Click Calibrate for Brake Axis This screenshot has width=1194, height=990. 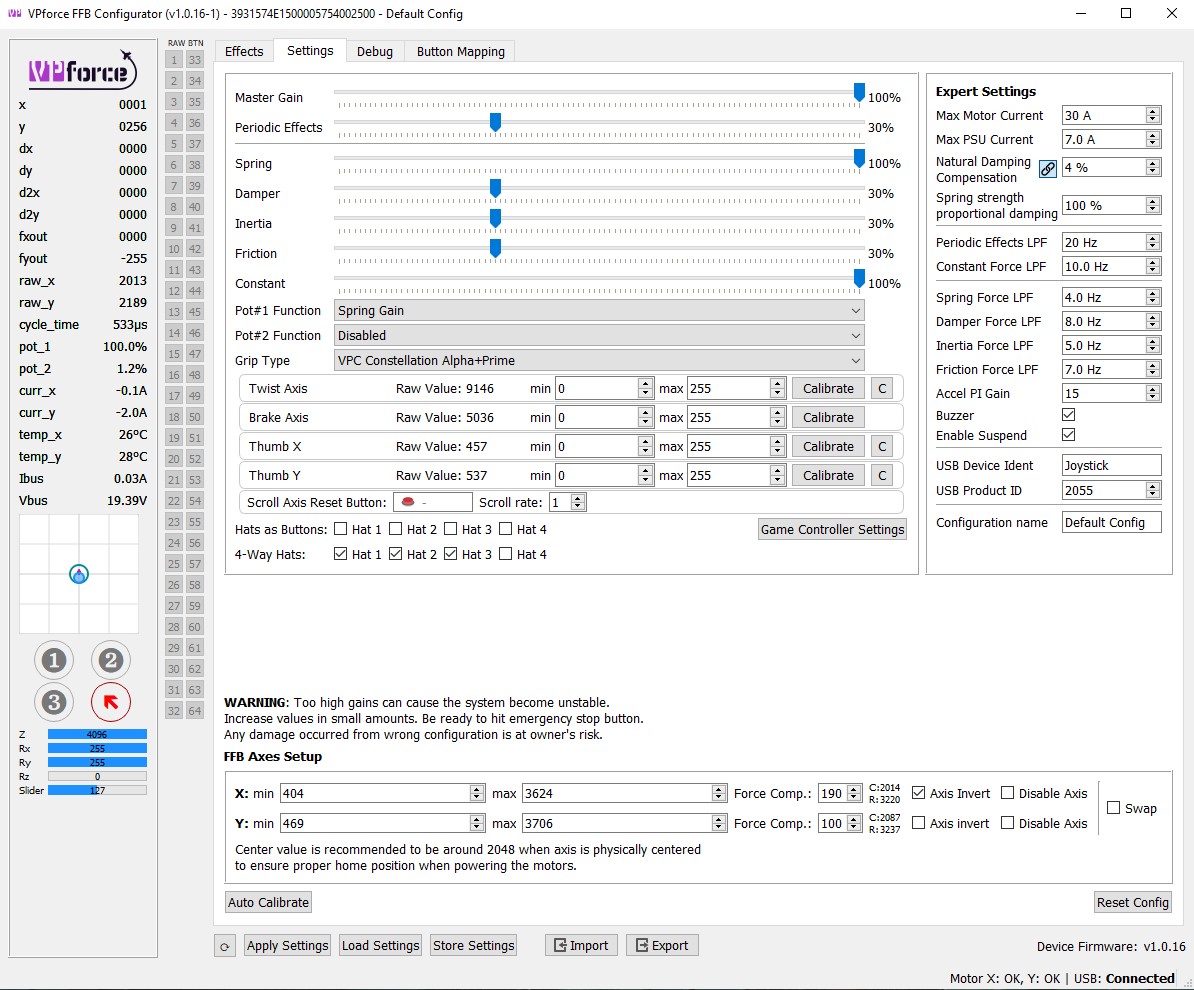click(x=828, y=417)
